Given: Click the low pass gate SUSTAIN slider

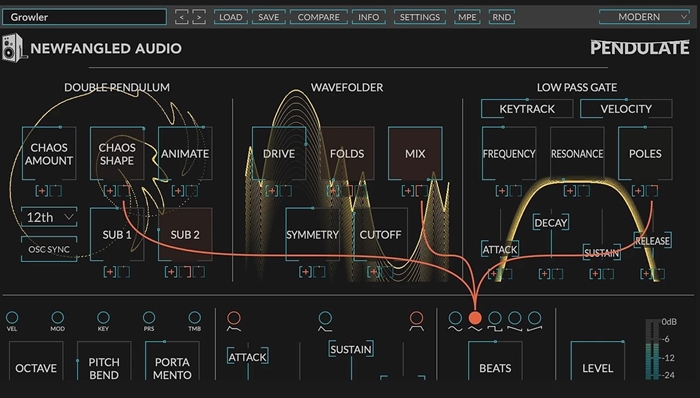Looking at the screenshot, I should point(602,253).
